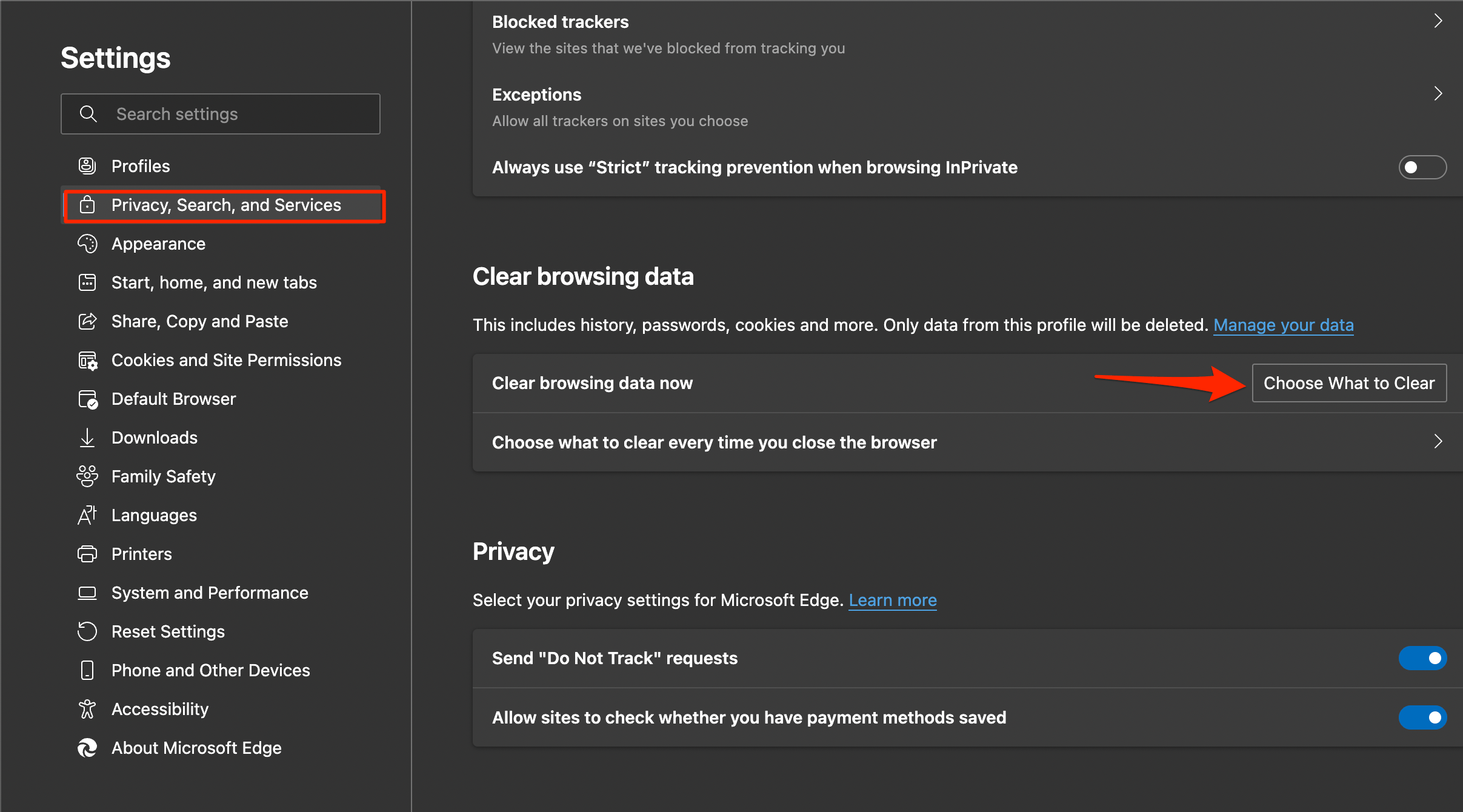The image size is (1463, 812).
Task: Click the Appearance palette icon
Action: point(87,244)
